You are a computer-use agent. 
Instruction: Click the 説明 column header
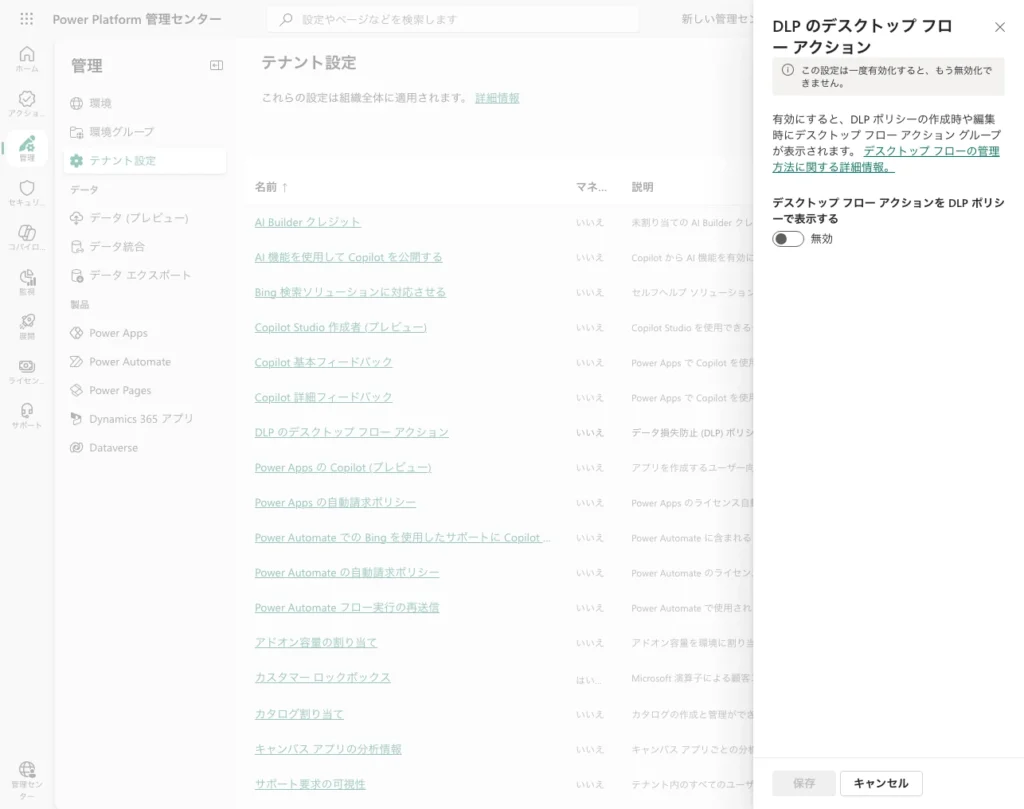coord(642,187)
